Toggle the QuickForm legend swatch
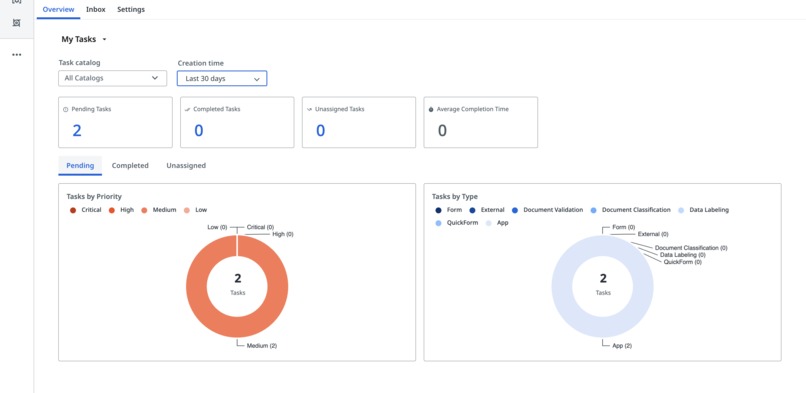This screenshot has height=393, width=806. [438, 223]
